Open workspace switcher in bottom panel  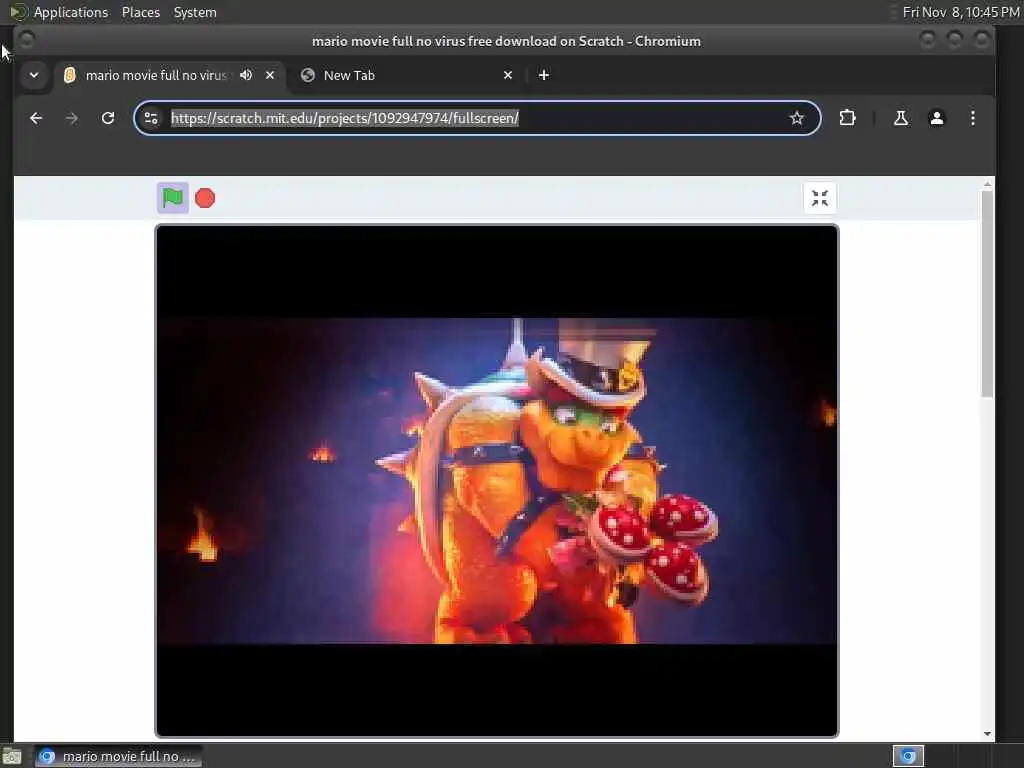908,756
